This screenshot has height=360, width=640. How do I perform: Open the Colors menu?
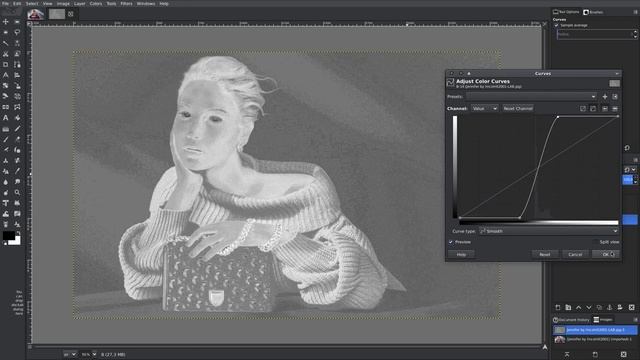pyautogui.click(x=96, y=4)
